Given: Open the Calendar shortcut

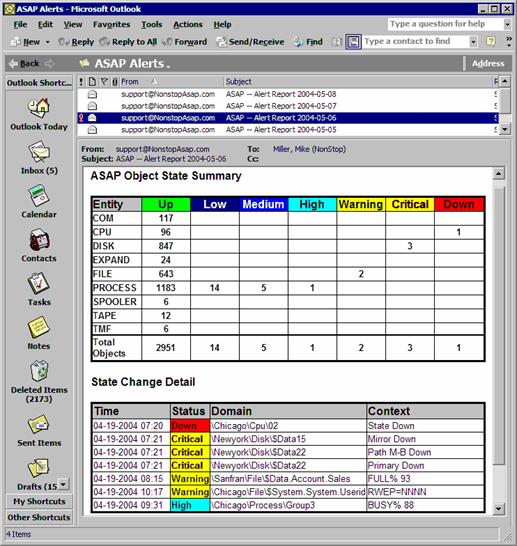Looking at the screenshot, I should tap(39, 202).
